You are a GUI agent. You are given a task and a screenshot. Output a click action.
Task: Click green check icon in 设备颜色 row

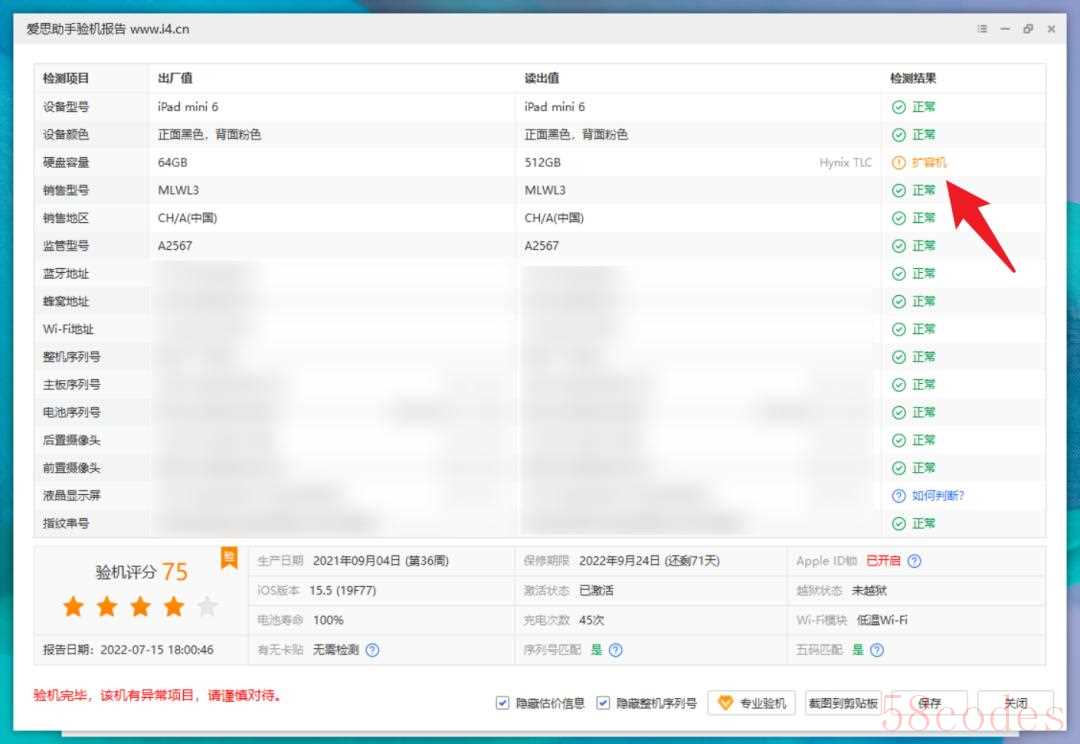899,134
